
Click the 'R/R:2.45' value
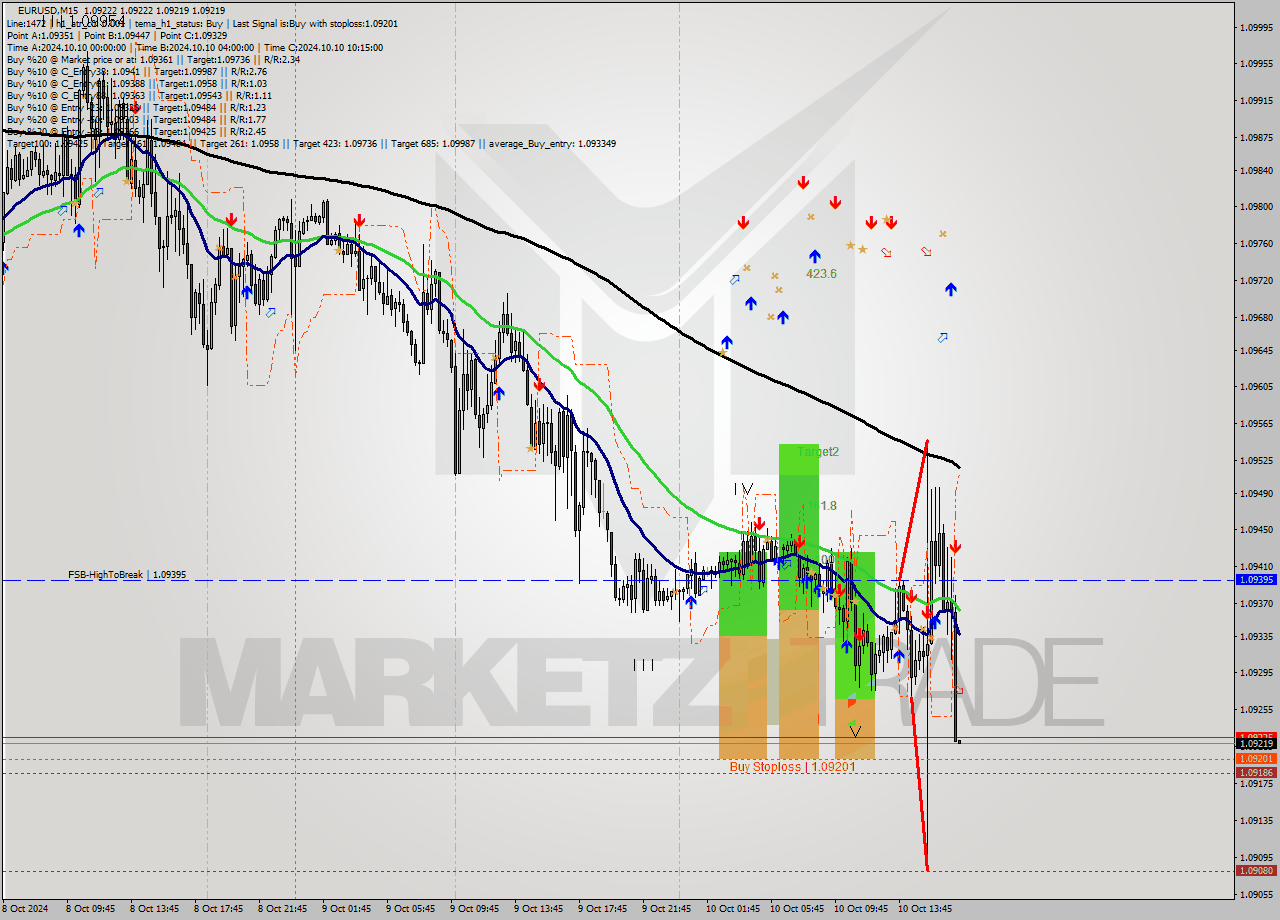[248, 131]
